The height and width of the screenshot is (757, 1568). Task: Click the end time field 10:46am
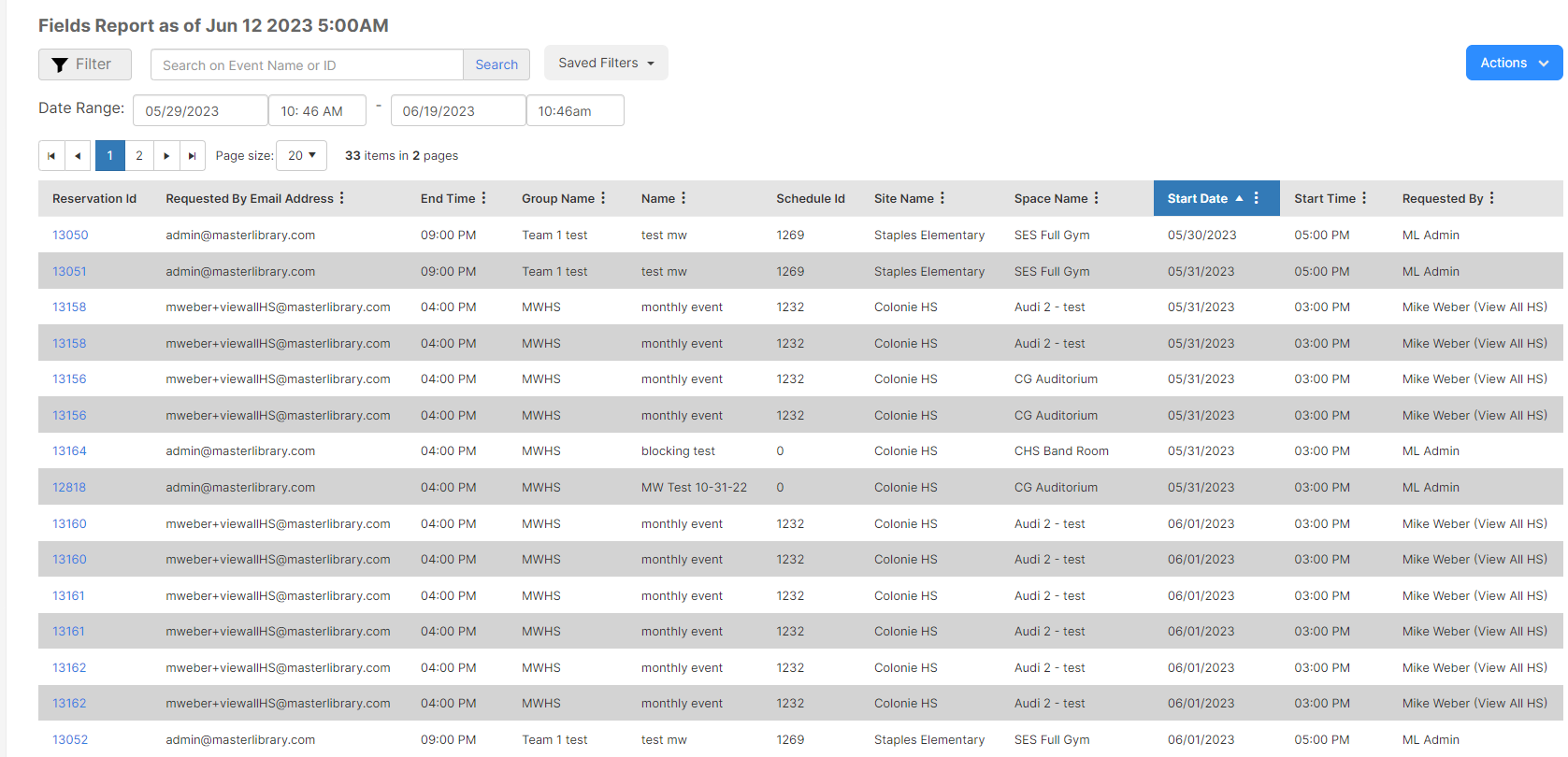[x=575, y=110]
